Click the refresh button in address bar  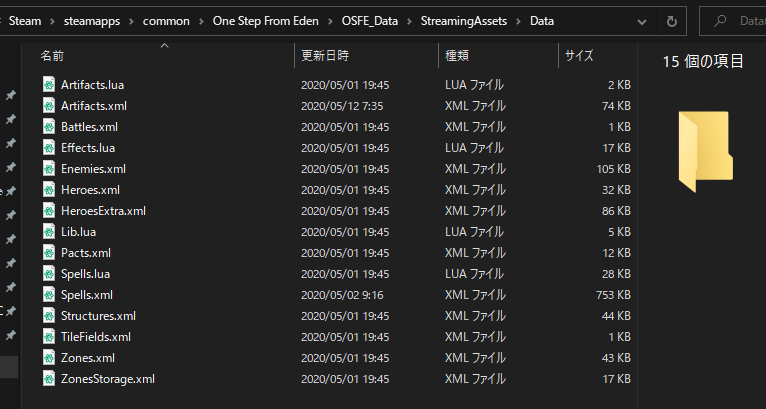672,22
